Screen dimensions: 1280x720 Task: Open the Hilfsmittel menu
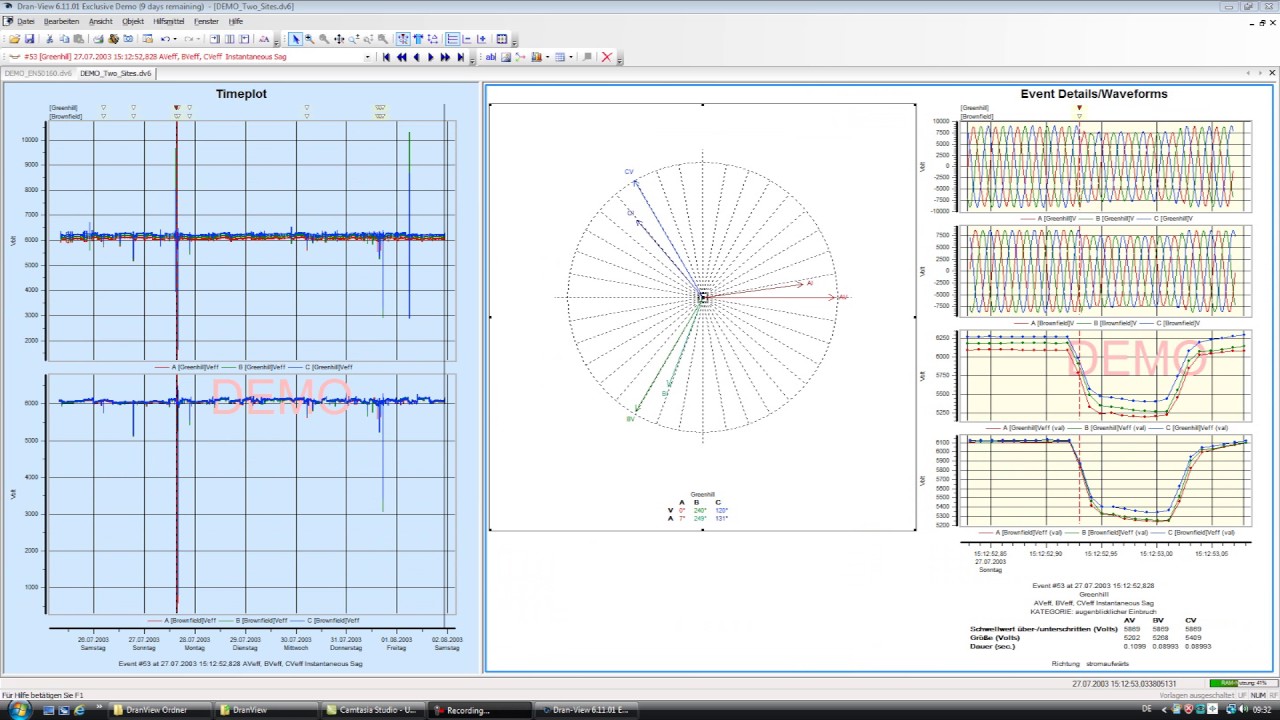168,21
